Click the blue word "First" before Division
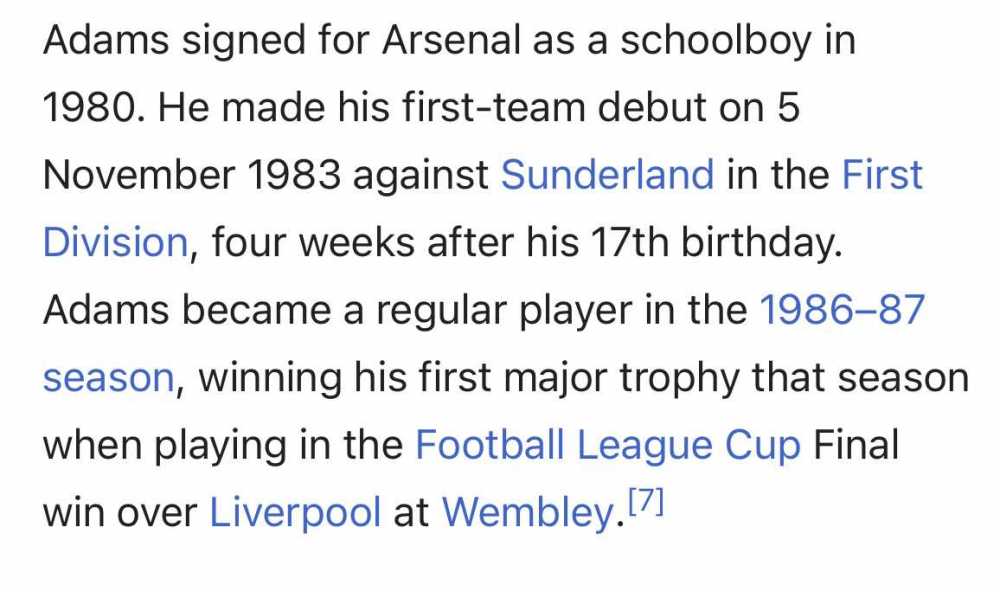1000x592 pixels. pos(882,175)
